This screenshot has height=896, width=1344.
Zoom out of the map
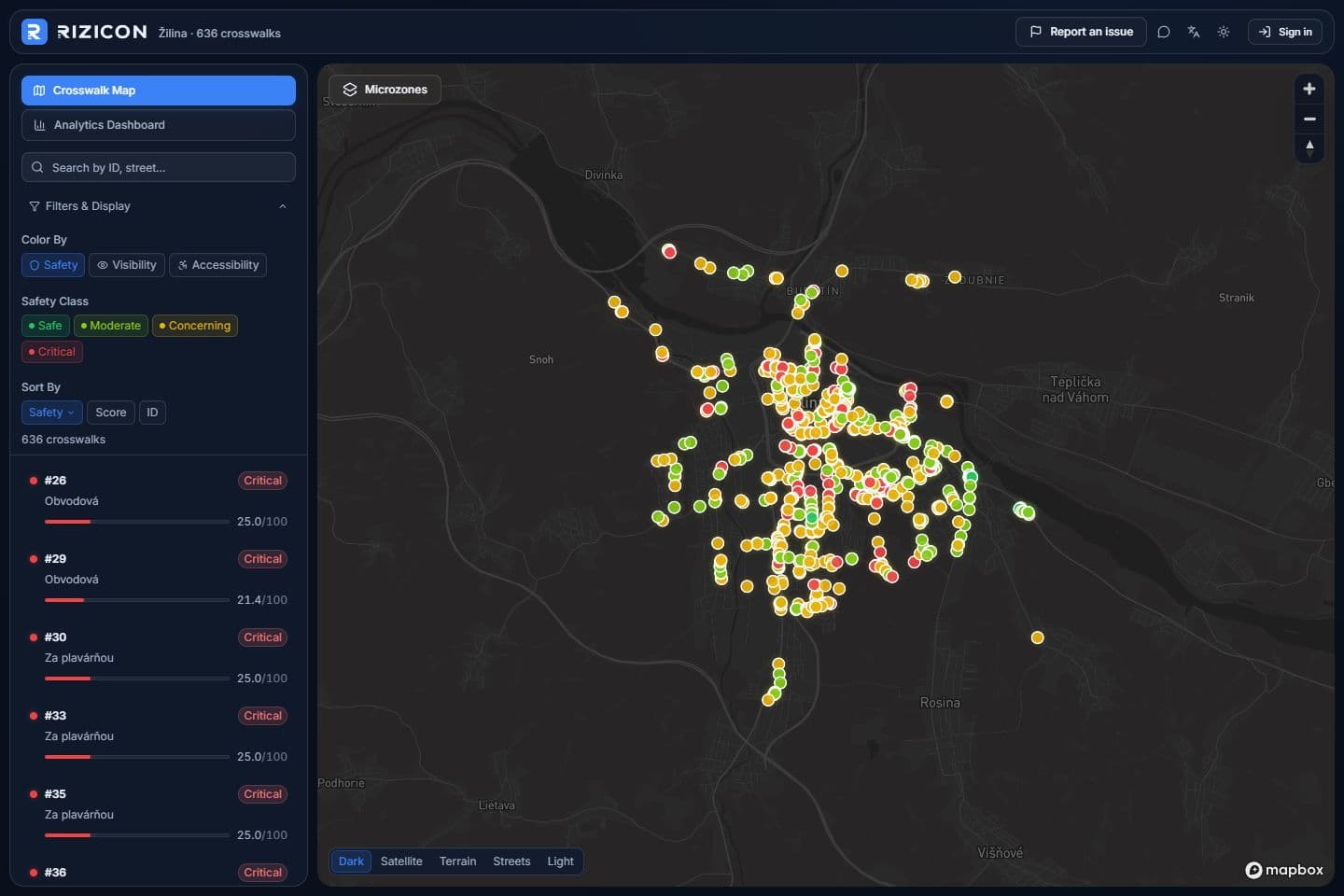click(x=1309, y=119)
